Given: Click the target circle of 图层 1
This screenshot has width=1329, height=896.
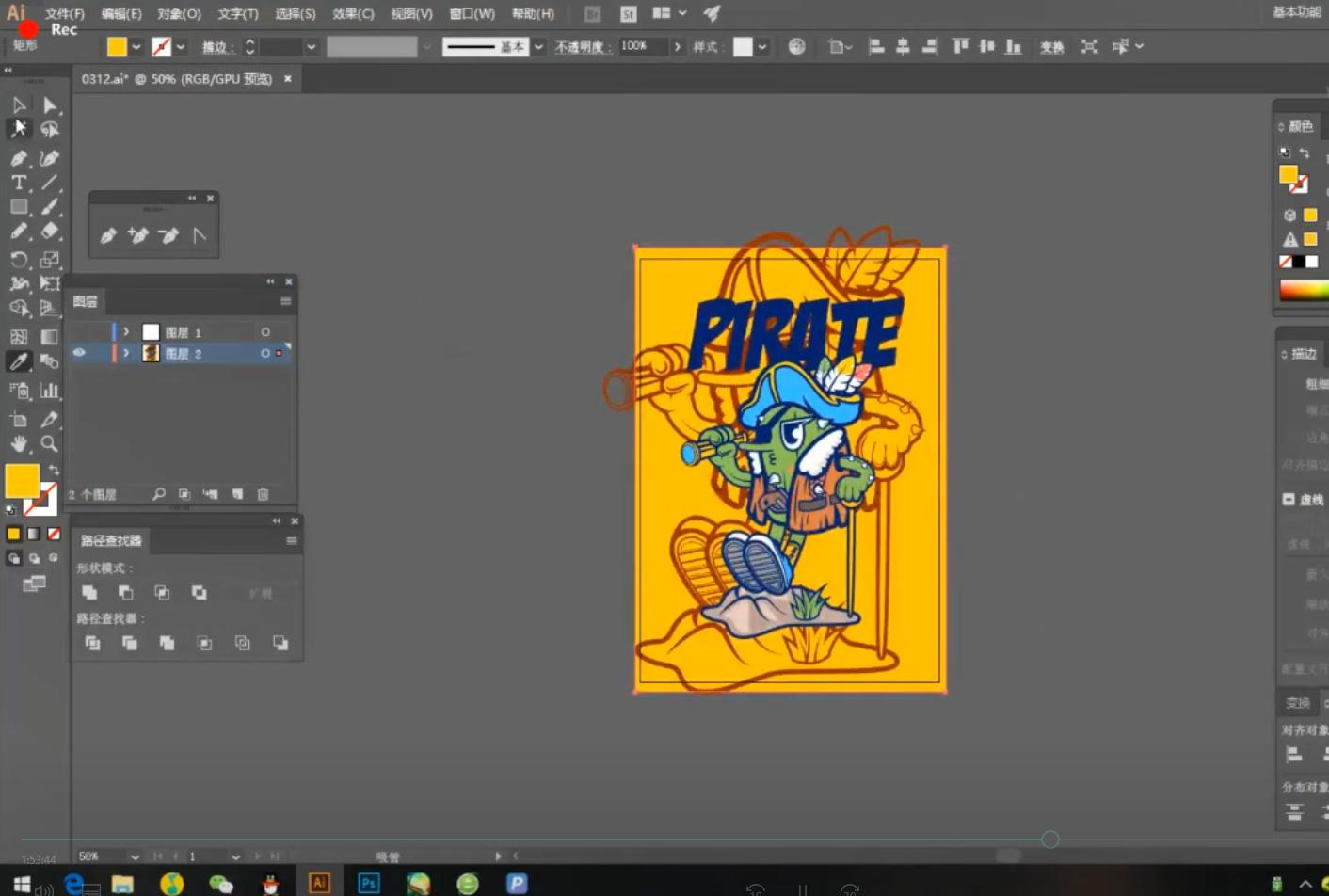Looking at the screenshot, I should 265,332.
